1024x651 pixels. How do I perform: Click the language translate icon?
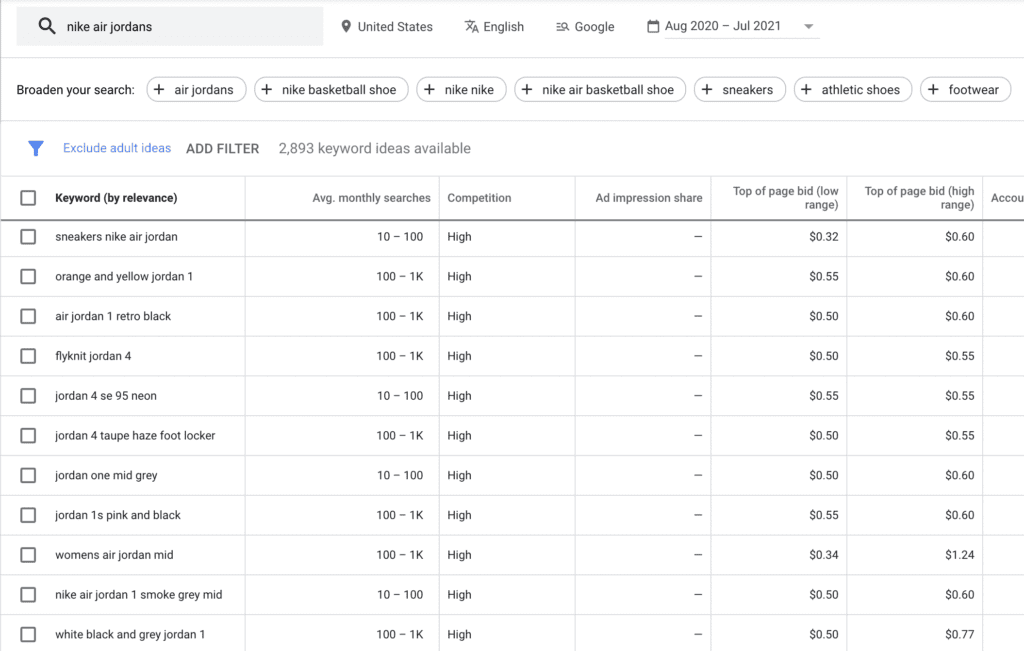coord(471,26)
